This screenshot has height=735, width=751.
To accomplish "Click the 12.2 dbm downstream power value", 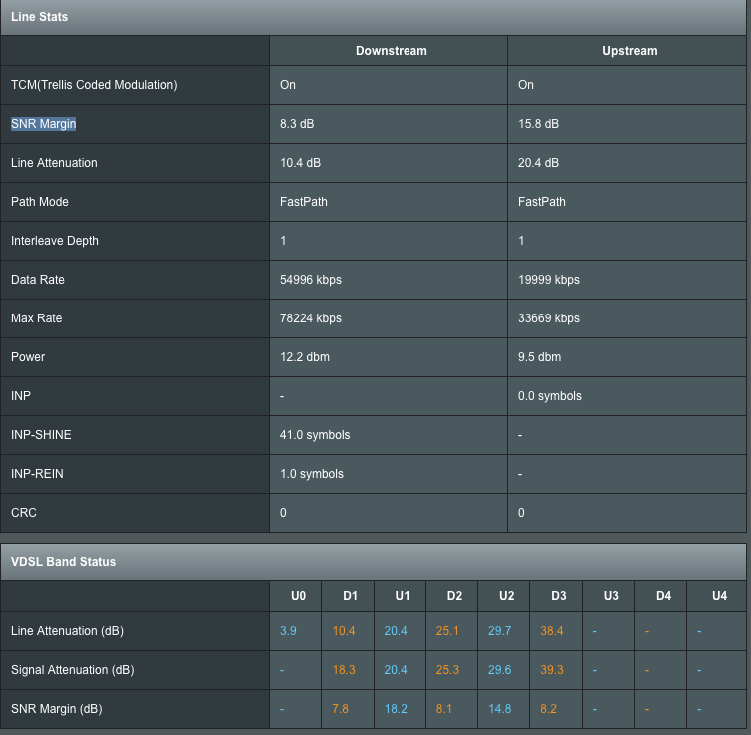I will [305, 357].
